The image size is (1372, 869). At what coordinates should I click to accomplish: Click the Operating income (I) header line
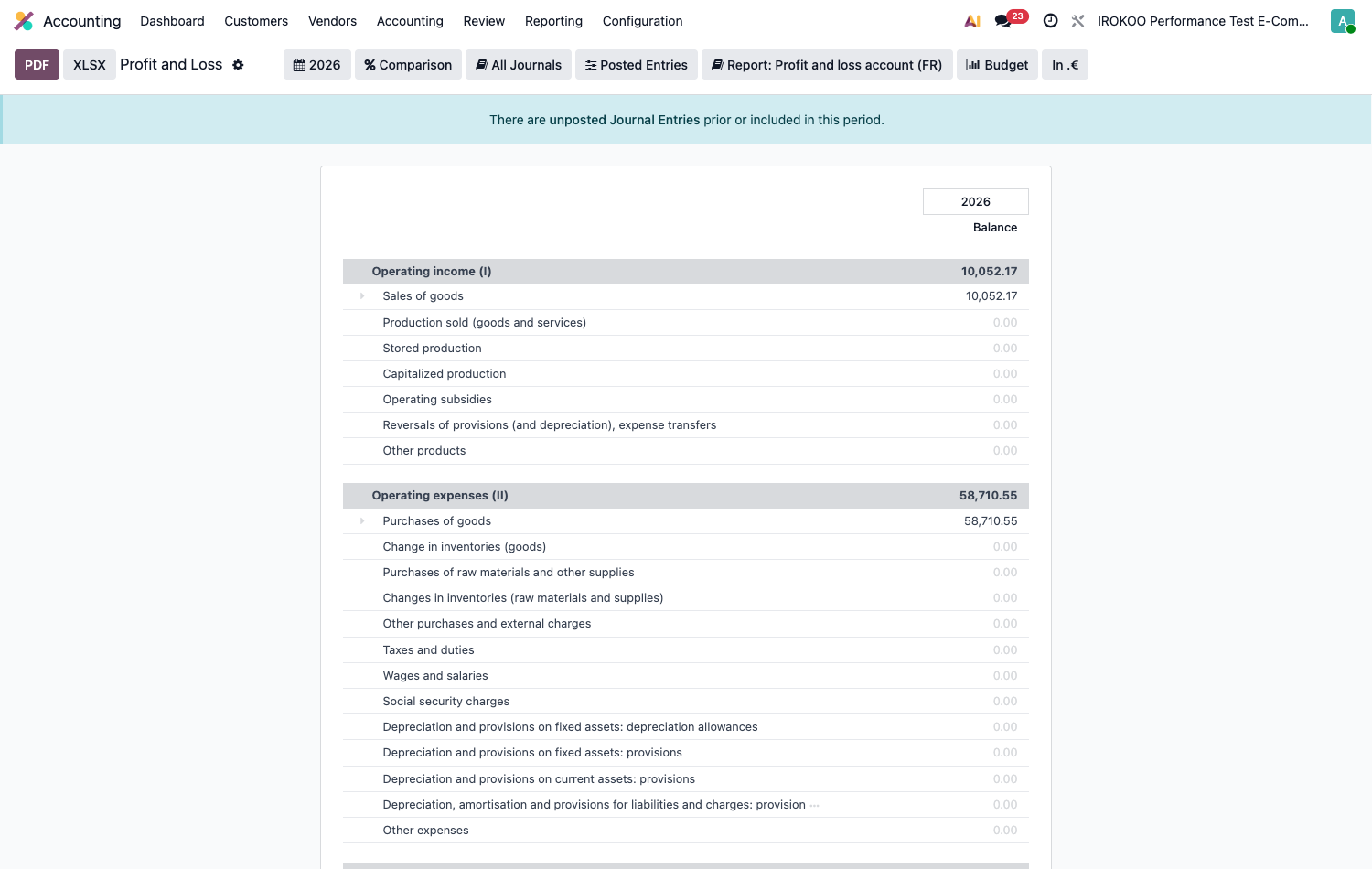686,272
